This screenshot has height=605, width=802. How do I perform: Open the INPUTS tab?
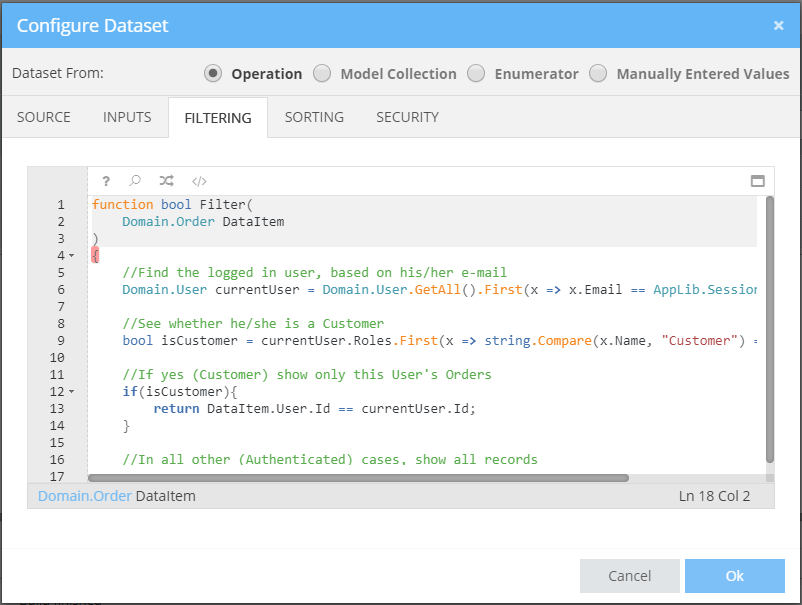126,117
